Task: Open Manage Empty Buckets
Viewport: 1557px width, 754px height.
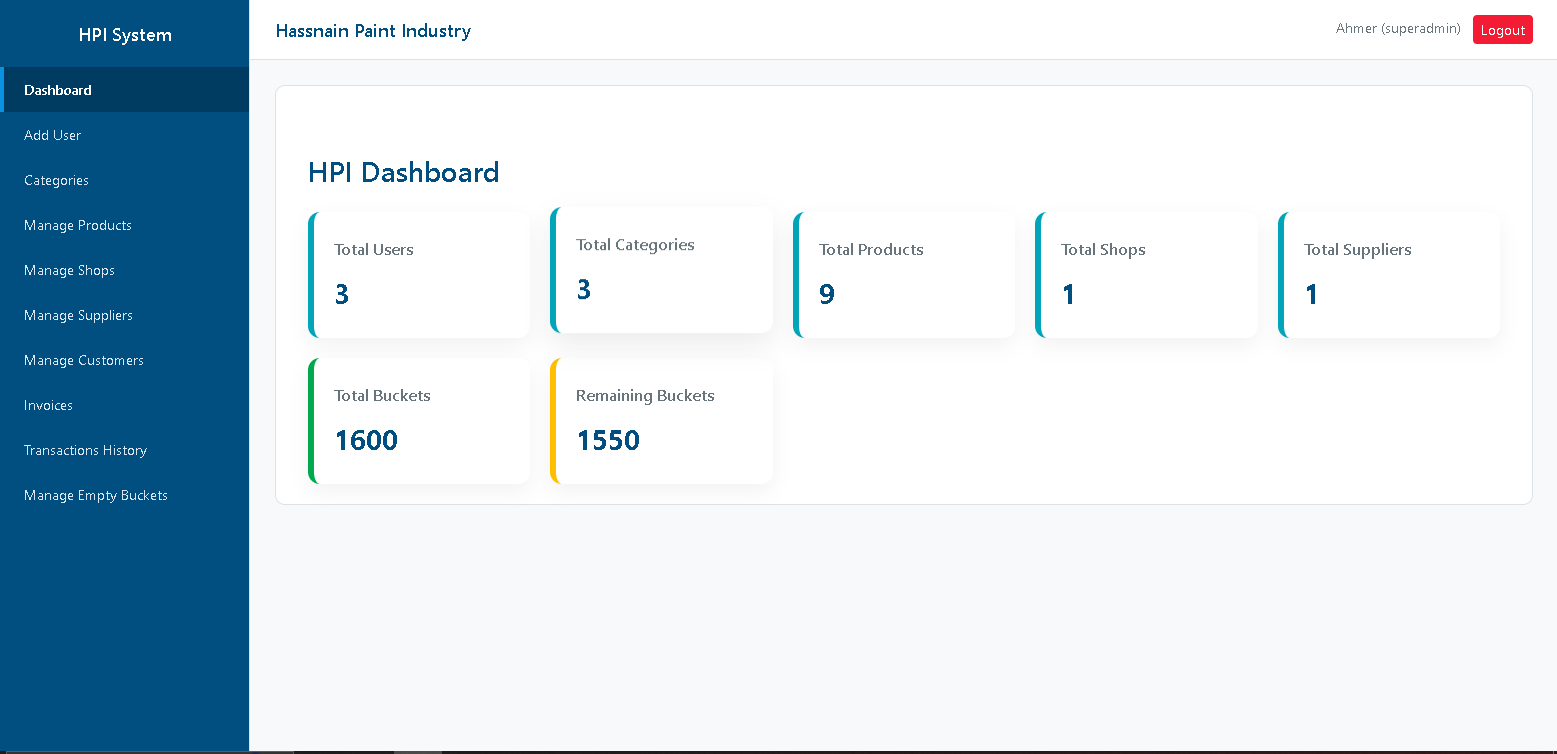Action: (96, 495)
